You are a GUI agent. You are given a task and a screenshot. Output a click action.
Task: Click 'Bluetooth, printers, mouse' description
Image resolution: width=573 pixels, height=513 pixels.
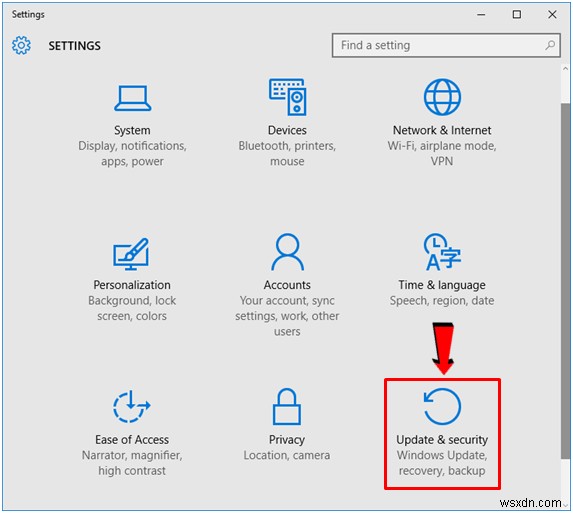[287, 153]
